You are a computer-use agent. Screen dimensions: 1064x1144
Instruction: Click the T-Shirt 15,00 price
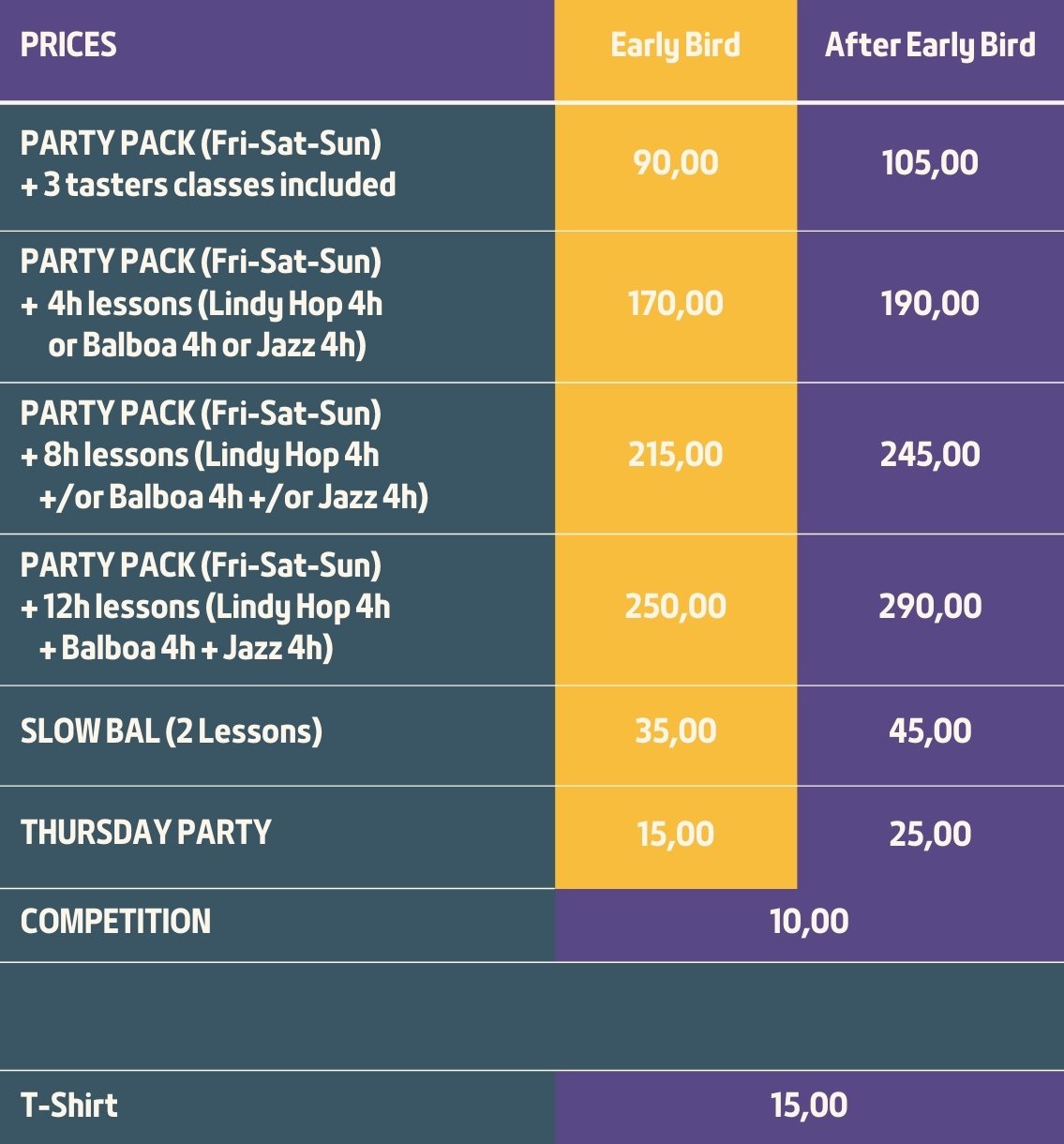point(809,1106)
